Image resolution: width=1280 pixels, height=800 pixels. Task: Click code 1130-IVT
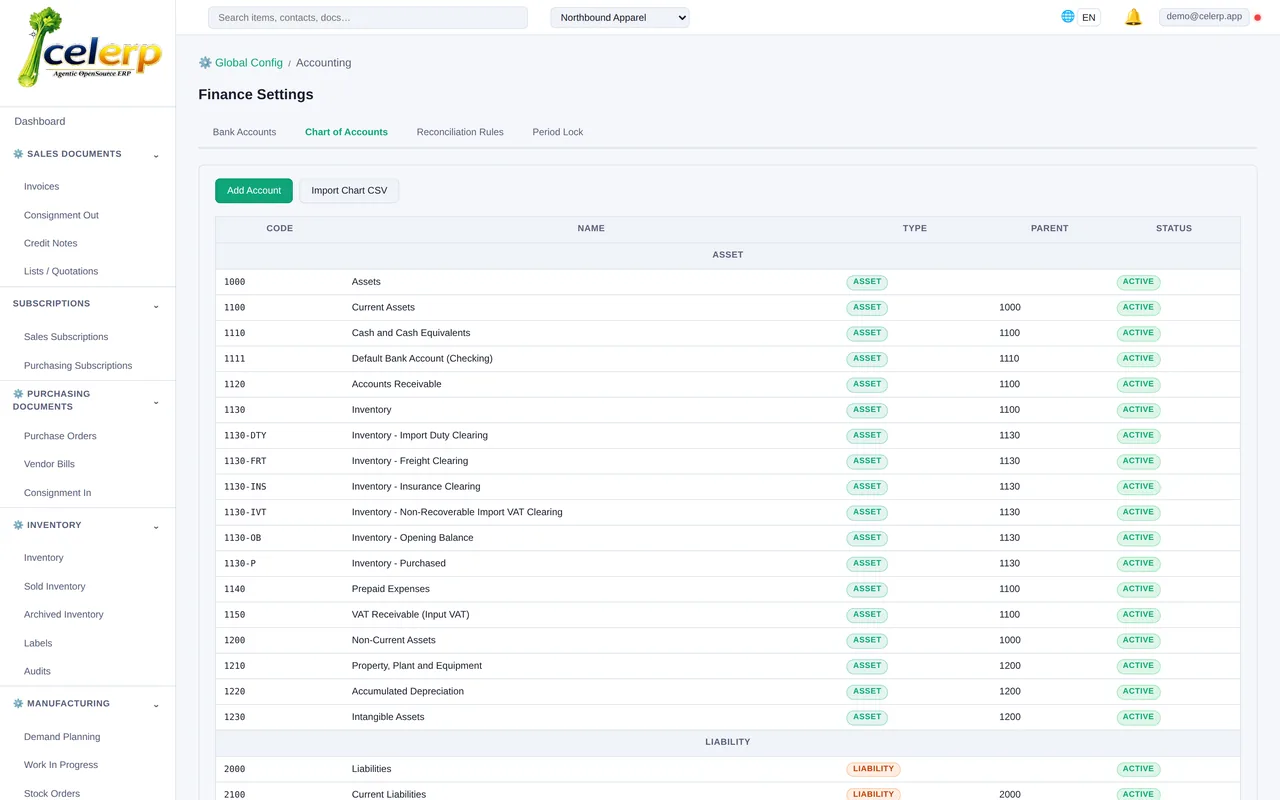[x=245, y=513]
